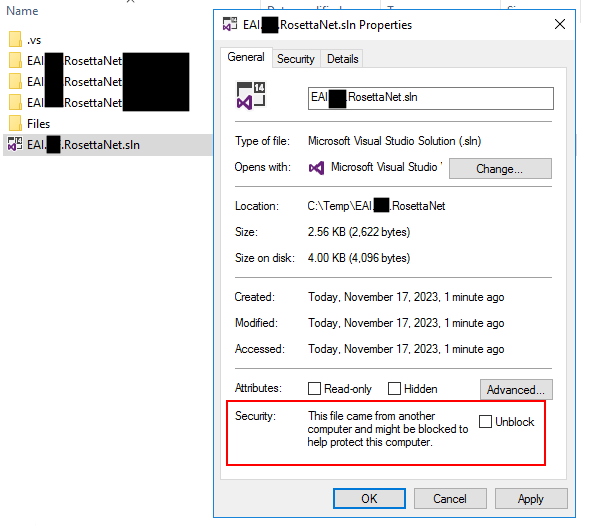Enable the Read-only attribute checkbox
The height and width of the screenshot is (525, 598).
[314, 389]
